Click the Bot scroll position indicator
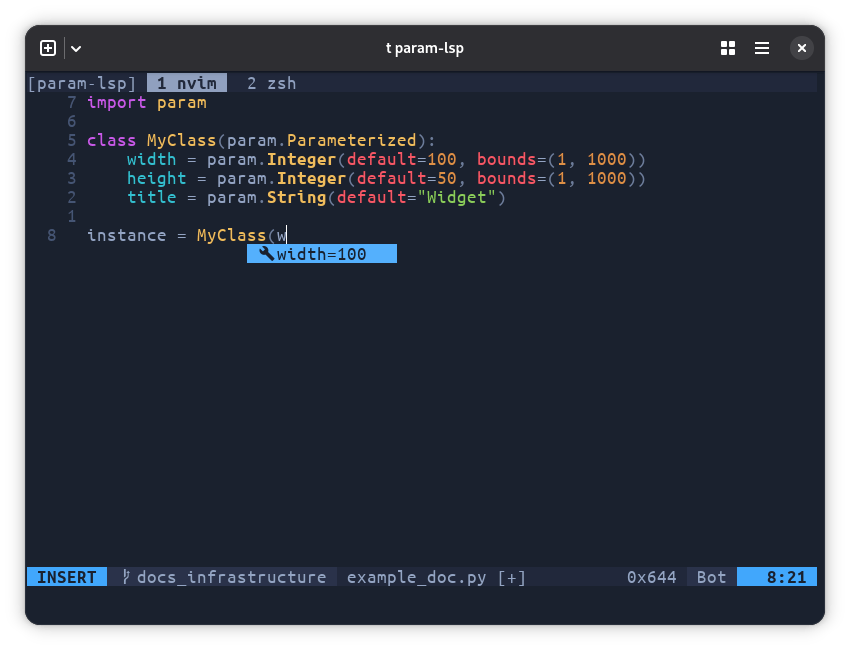Image resolution: width=850 pixels, height=650 pixels. (x=711, y=577)
